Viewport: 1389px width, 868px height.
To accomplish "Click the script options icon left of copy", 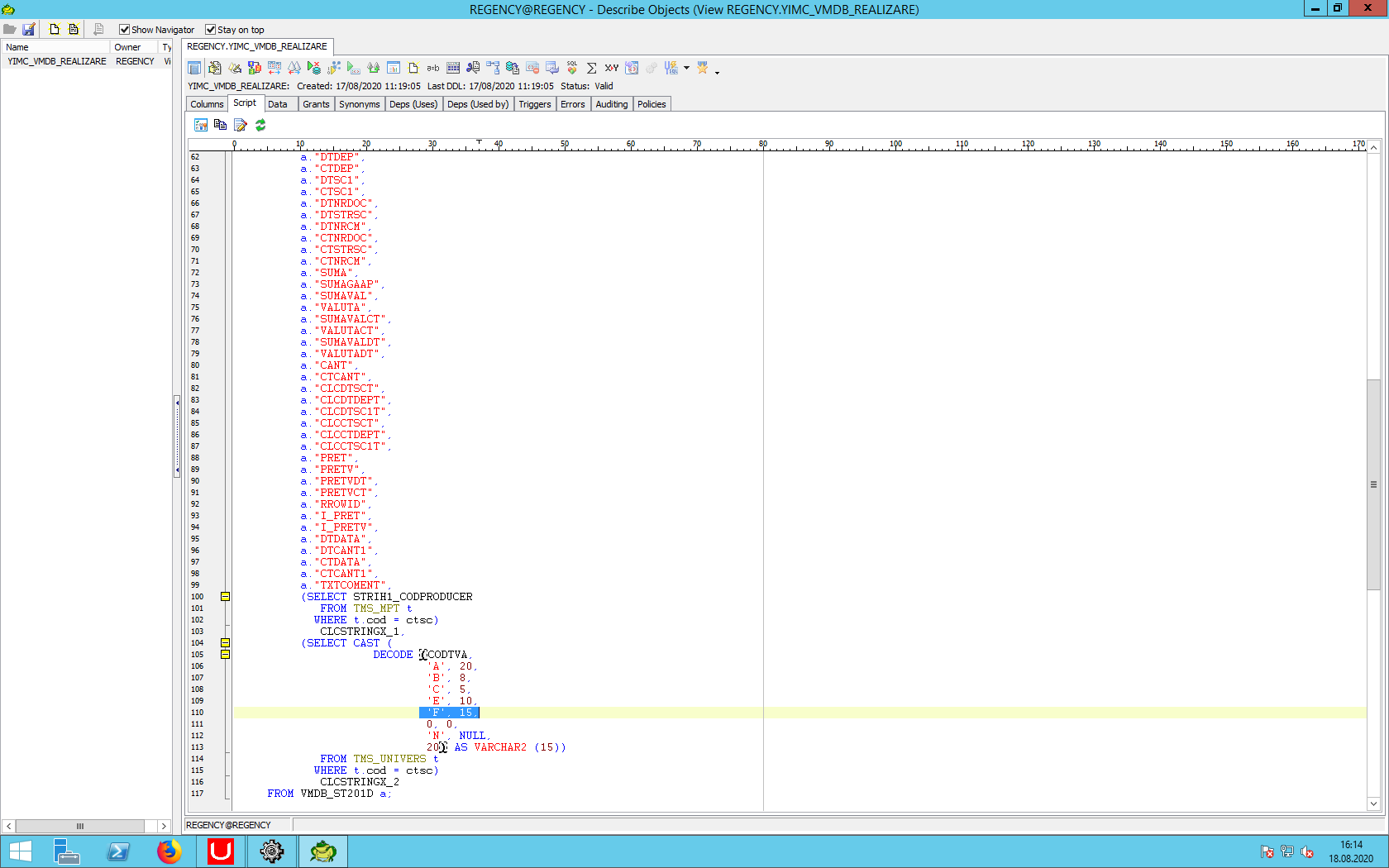I will click(201, 125).
